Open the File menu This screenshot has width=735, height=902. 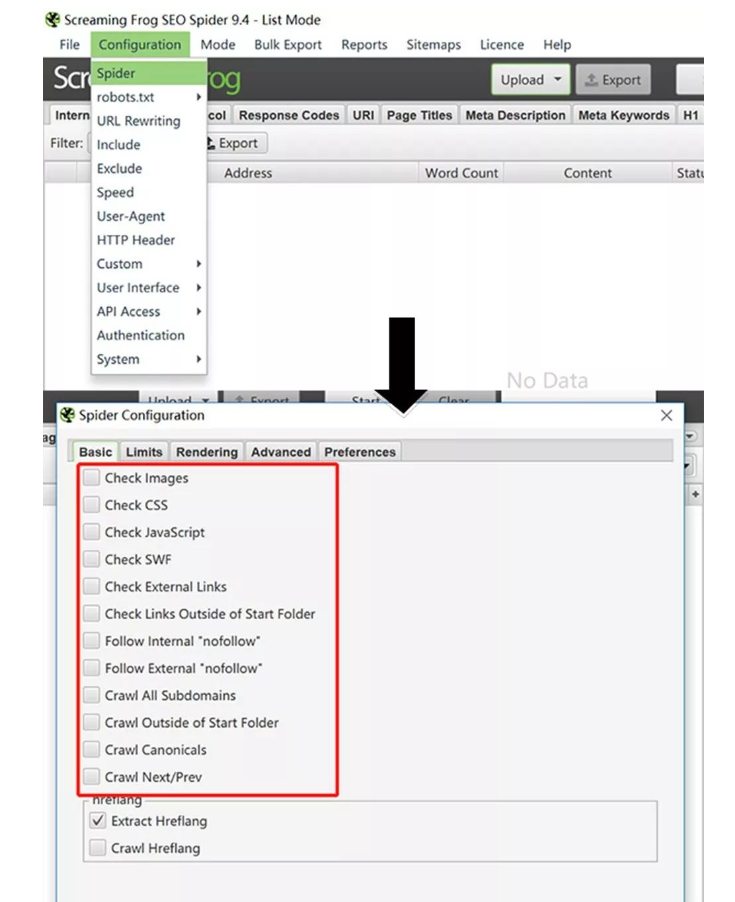[x=70, y=45]
